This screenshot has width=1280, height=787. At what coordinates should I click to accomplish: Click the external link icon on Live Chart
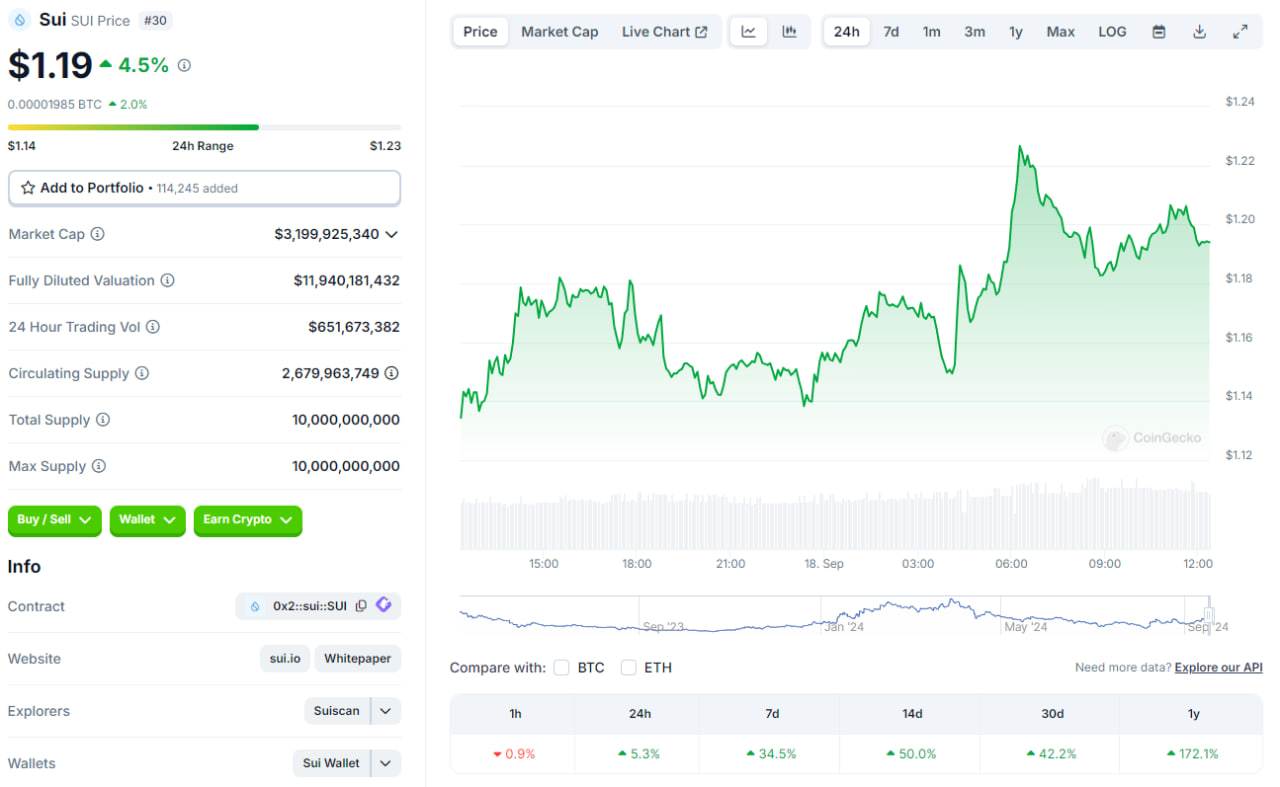[x=702, y=32]
